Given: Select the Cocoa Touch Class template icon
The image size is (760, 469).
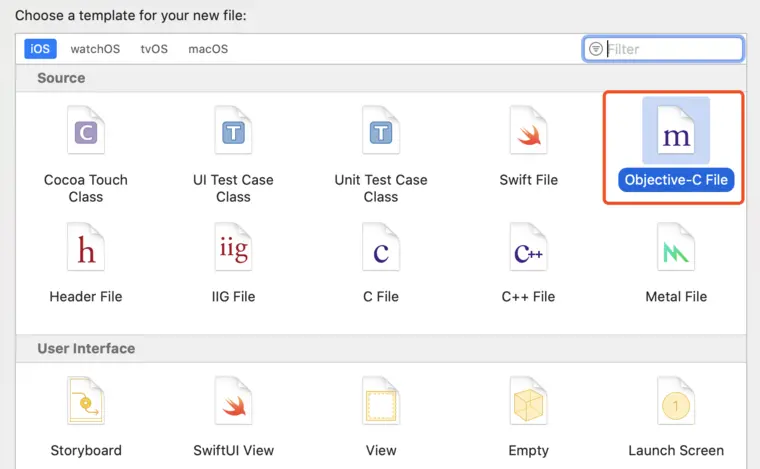Looking at the screenshot, I should coord(86,133).
